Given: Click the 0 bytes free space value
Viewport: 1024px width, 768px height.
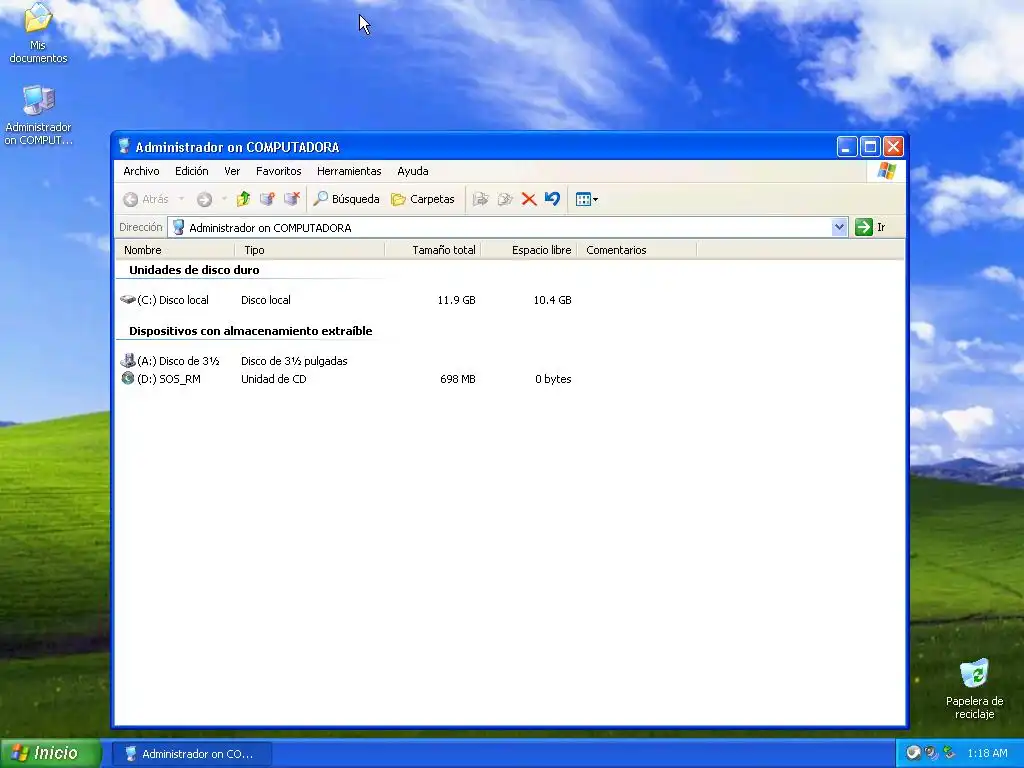Looking at the screenshot, I should [x=552, y=379].
